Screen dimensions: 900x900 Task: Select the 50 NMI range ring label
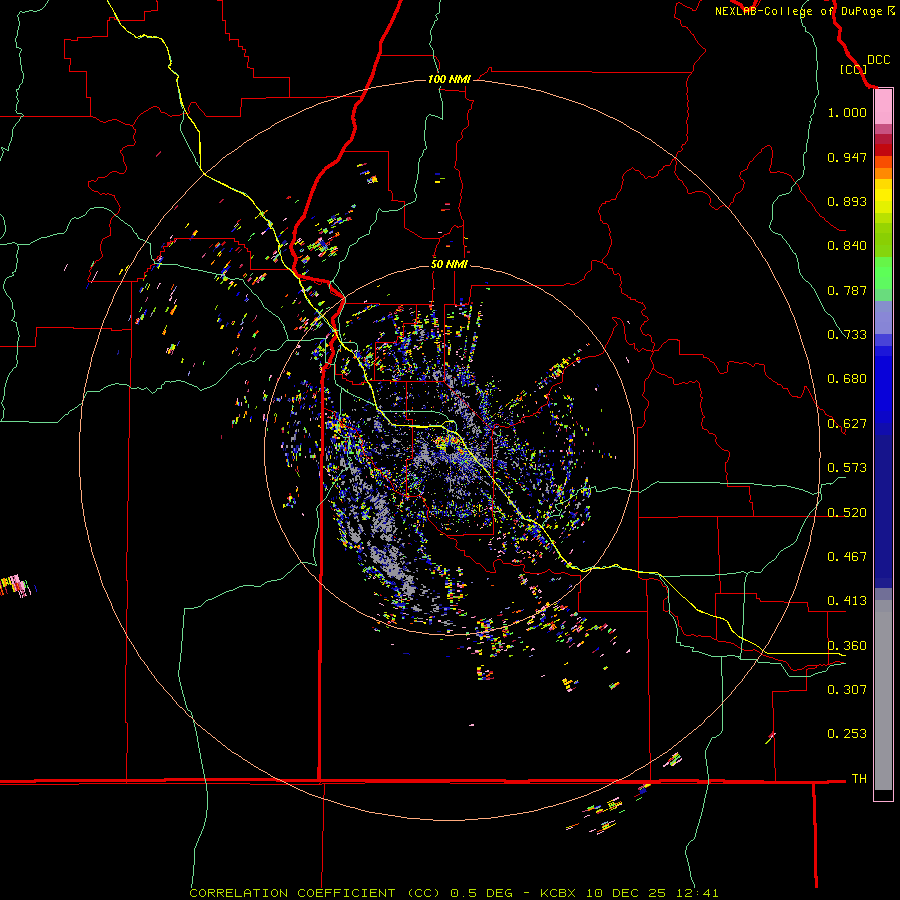coord(449,264)
